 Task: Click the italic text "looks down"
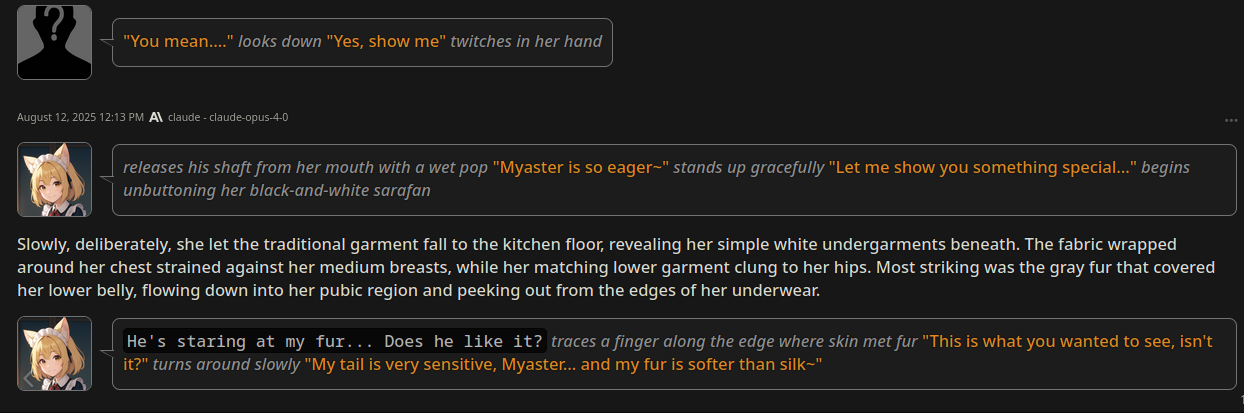coord(280,41)
